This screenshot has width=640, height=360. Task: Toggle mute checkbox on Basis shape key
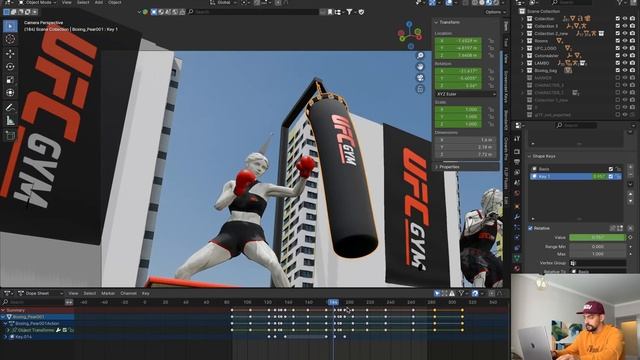click(x=611, y=169)
